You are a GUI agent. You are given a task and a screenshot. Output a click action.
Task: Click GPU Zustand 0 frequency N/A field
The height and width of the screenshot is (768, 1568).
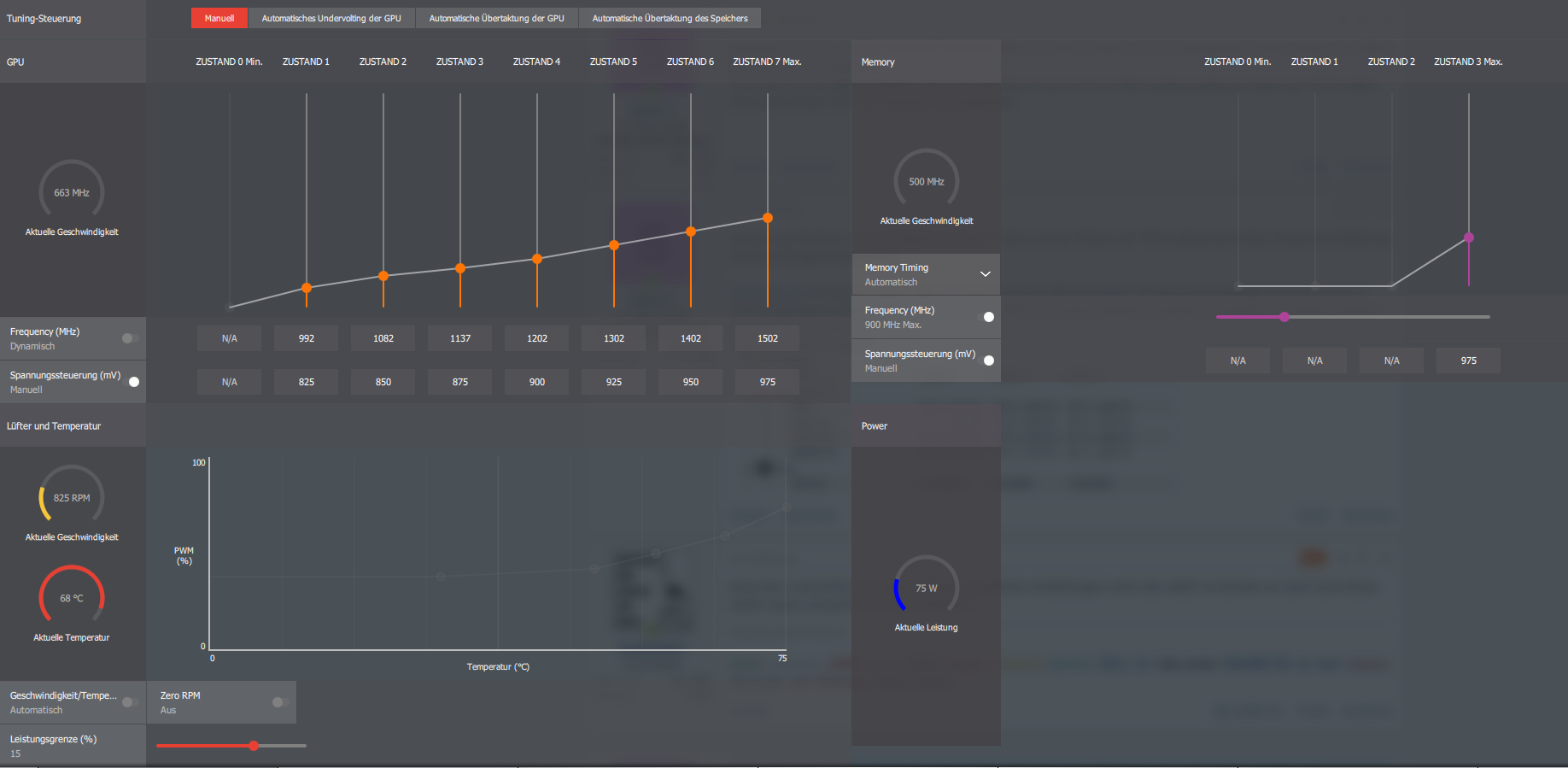point(230,338)
